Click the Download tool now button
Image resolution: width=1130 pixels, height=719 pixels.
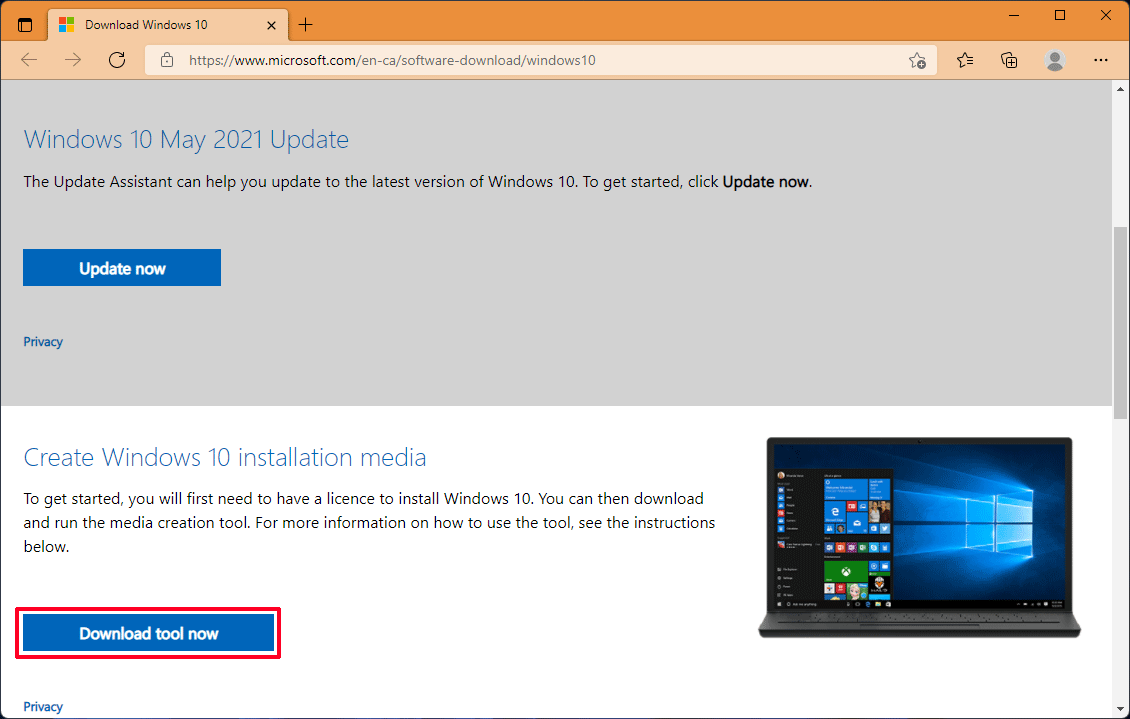click(147, 632)
